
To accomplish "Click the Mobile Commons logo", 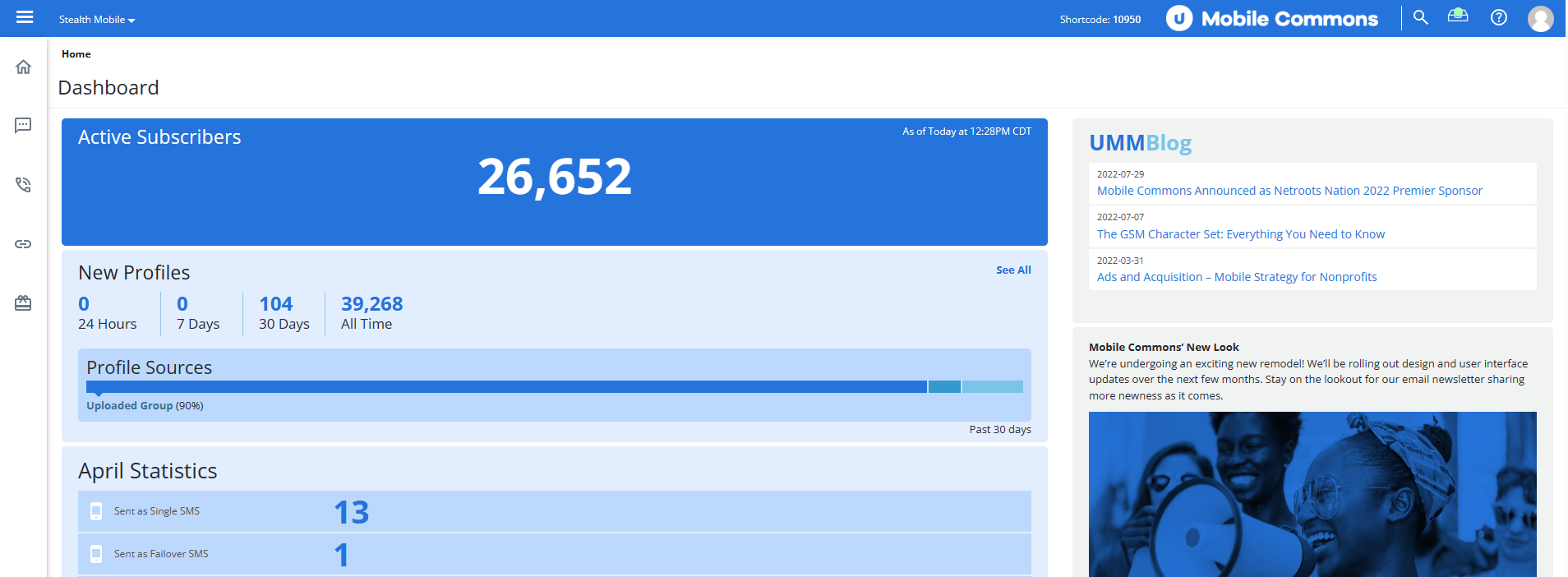I will pyautogui.click(x=1272, y=18).
